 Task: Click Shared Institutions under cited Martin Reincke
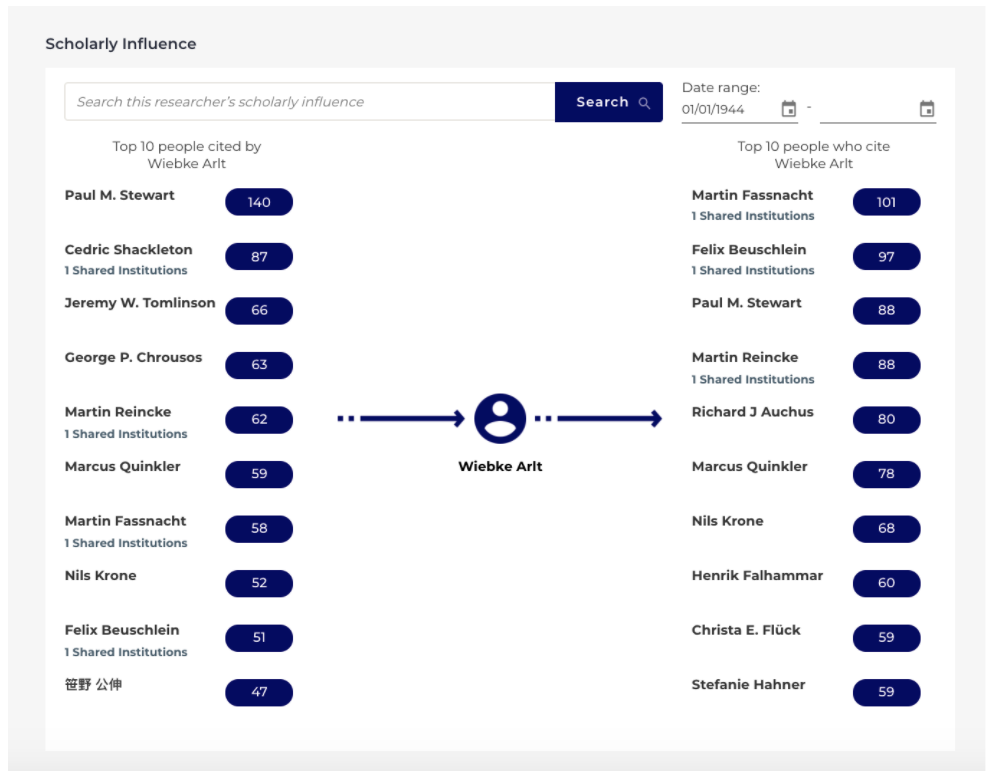tap(126, 434)
